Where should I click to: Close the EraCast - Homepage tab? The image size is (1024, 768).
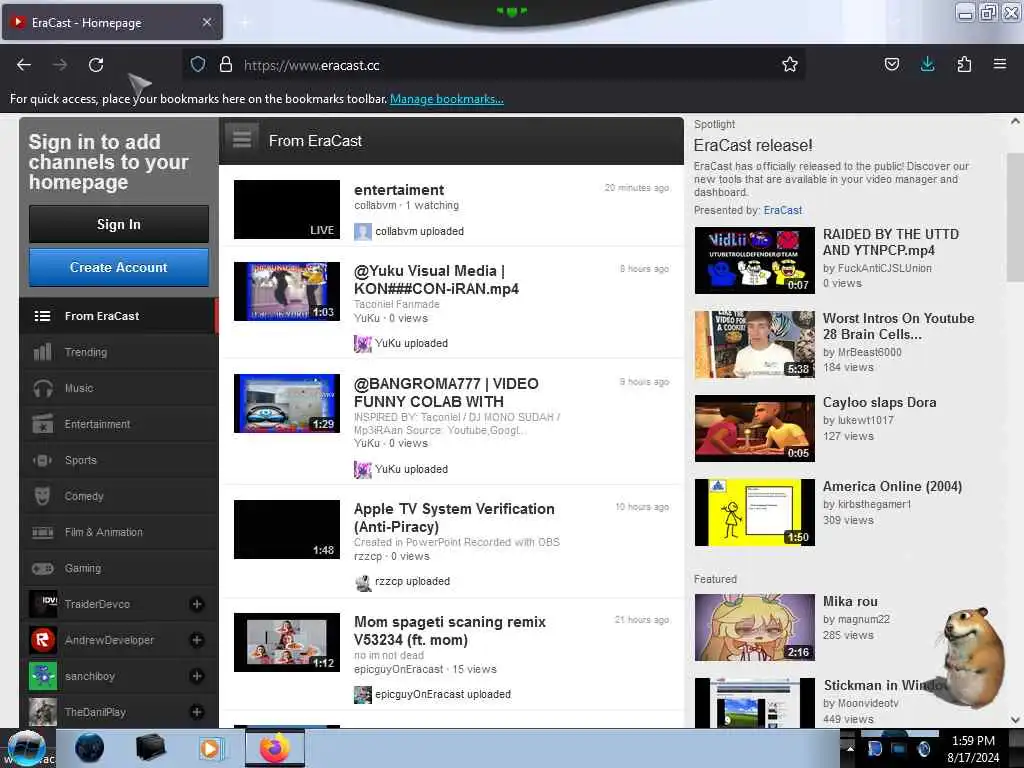click(206, 22)
